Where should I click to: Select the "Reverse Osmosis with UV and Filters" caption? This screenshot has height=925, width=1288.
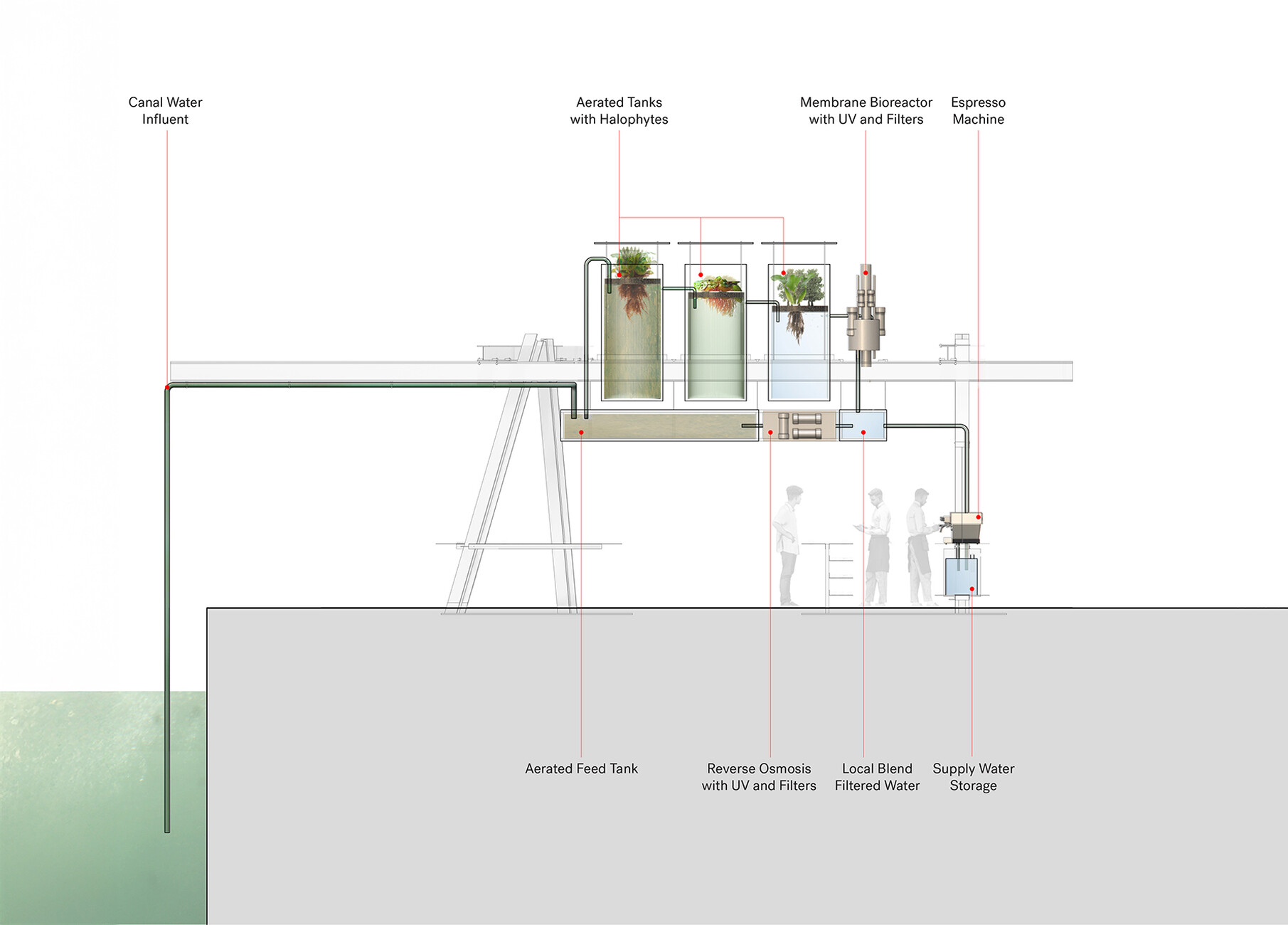click(759, 777)
